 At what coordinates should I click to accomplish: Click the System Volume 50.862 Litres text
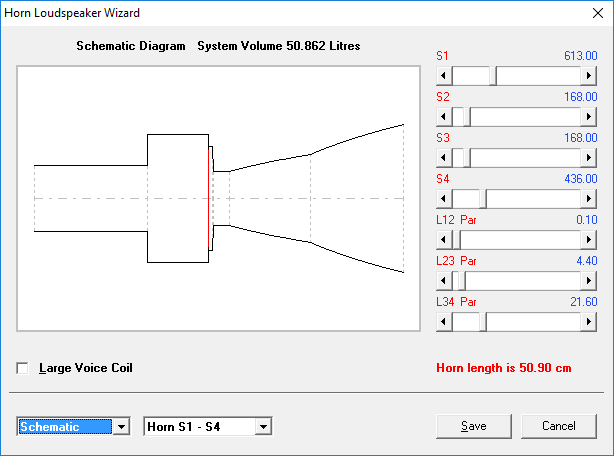278,46
